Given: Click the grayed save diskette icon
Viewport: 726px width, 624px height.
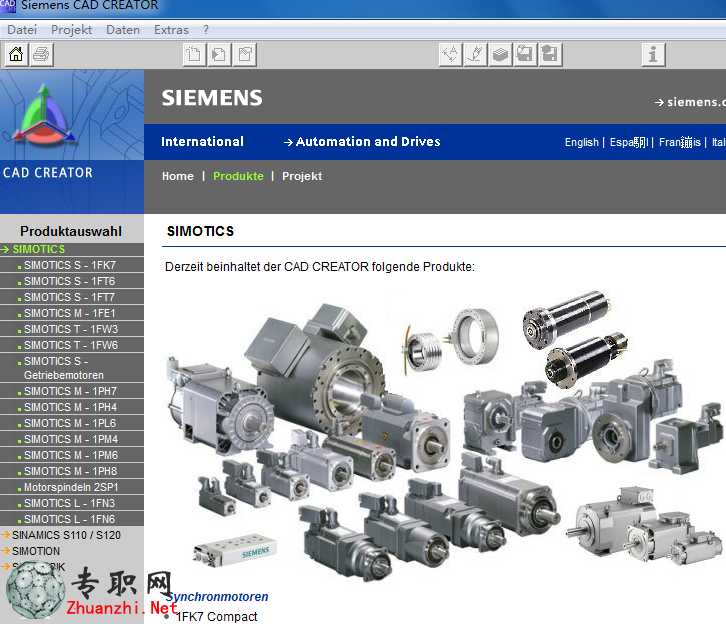Looking at the screenshot, I should tap(526, 55).
